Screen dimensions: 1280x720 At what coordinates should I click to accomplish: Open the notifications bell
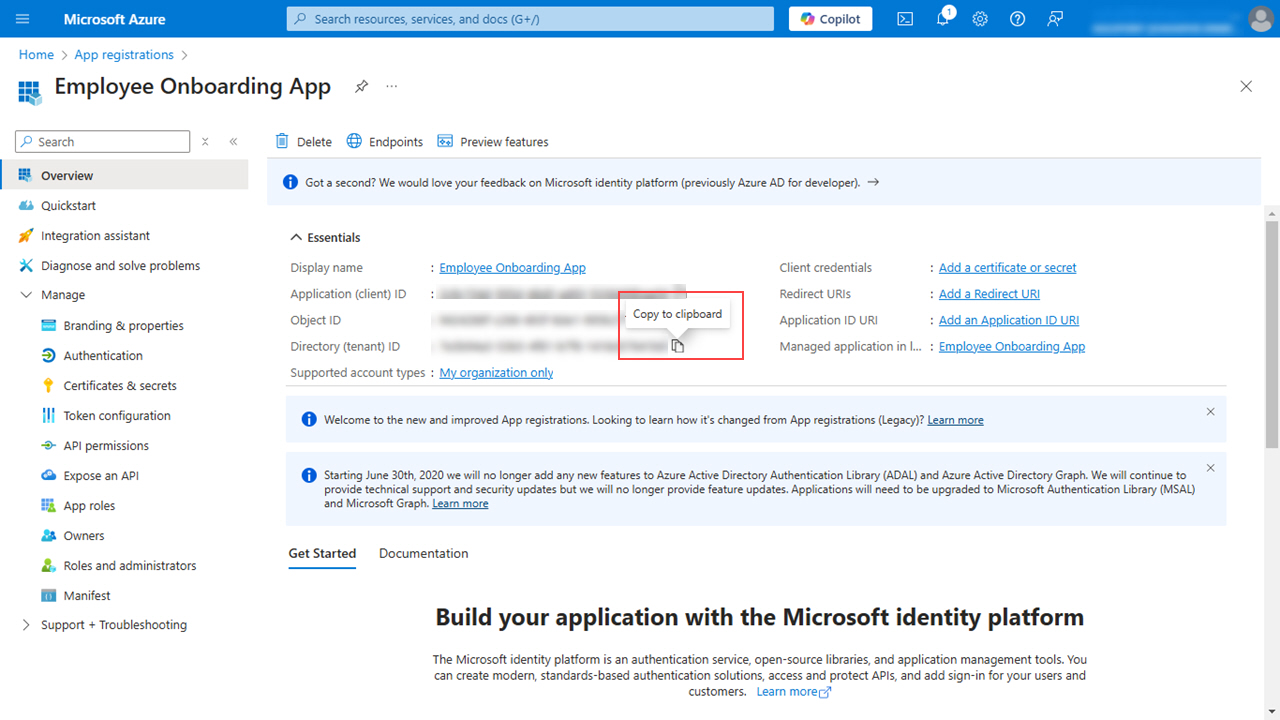(943, 19)
